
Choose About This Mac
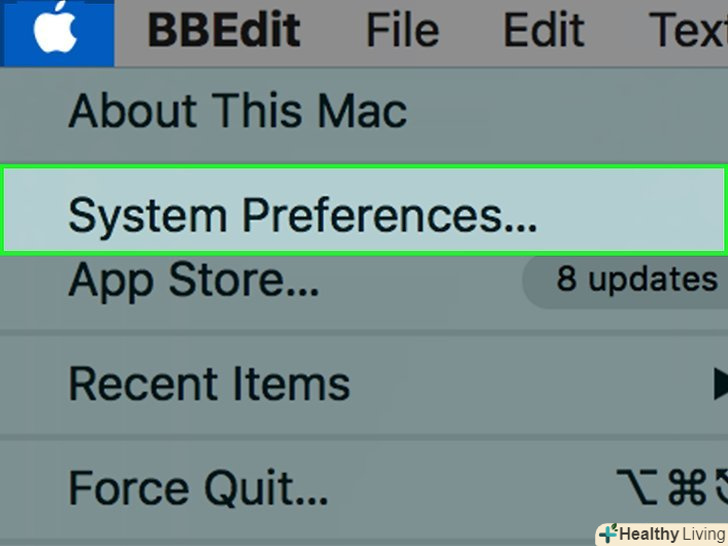(238, 110)
